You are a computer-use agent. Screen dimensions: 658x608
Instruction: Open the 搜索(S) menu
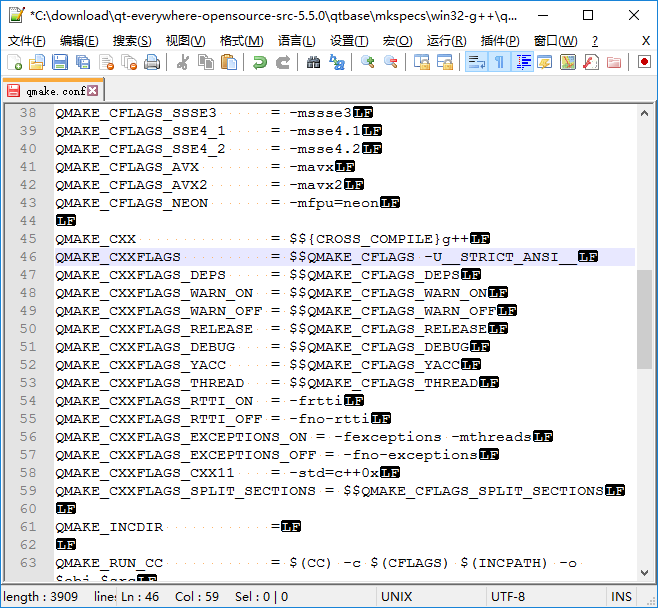click(x=132, y=41)
